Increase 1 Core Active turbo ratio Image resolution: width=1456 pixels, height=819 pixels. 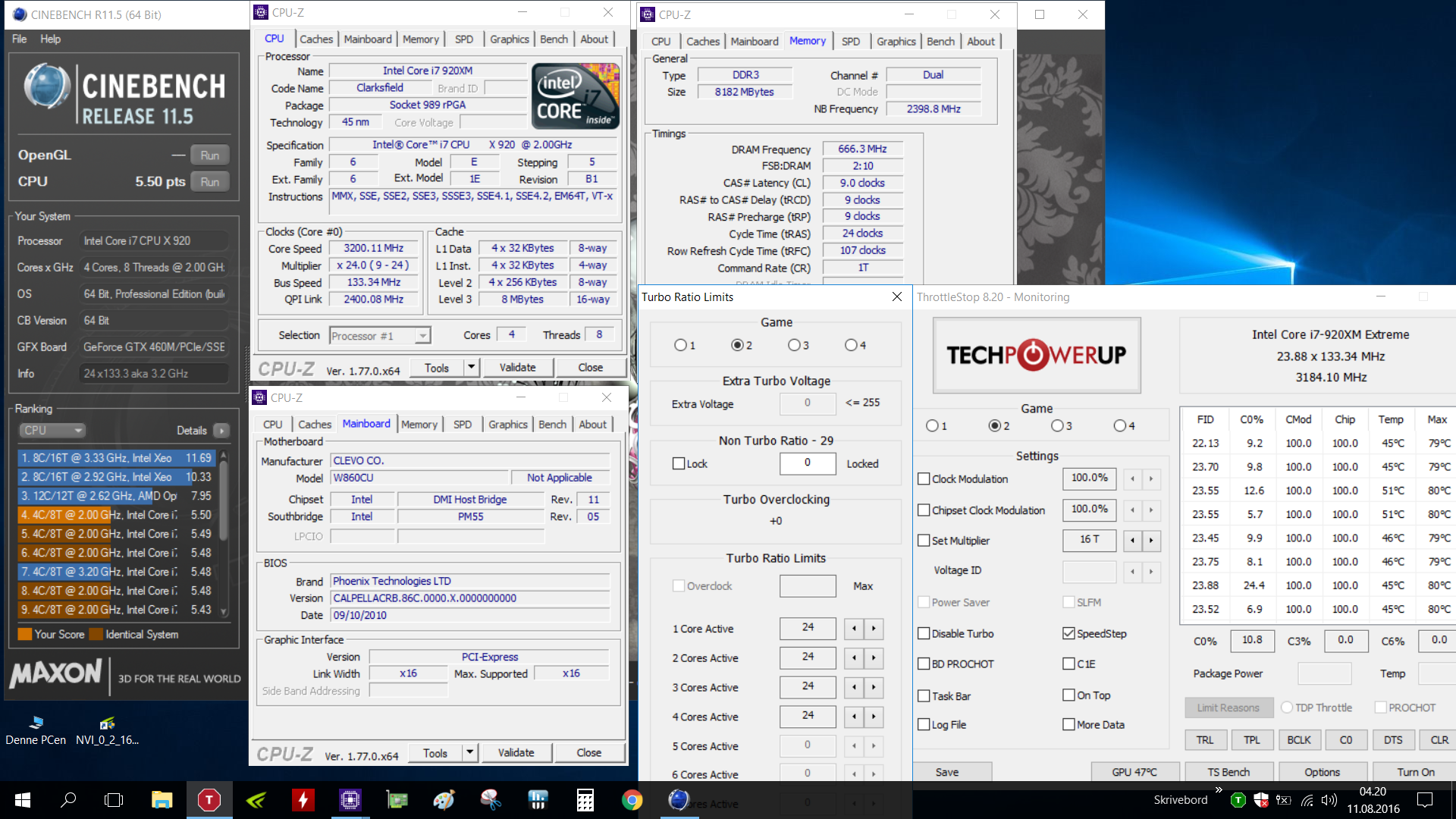[x=874, y=629]
